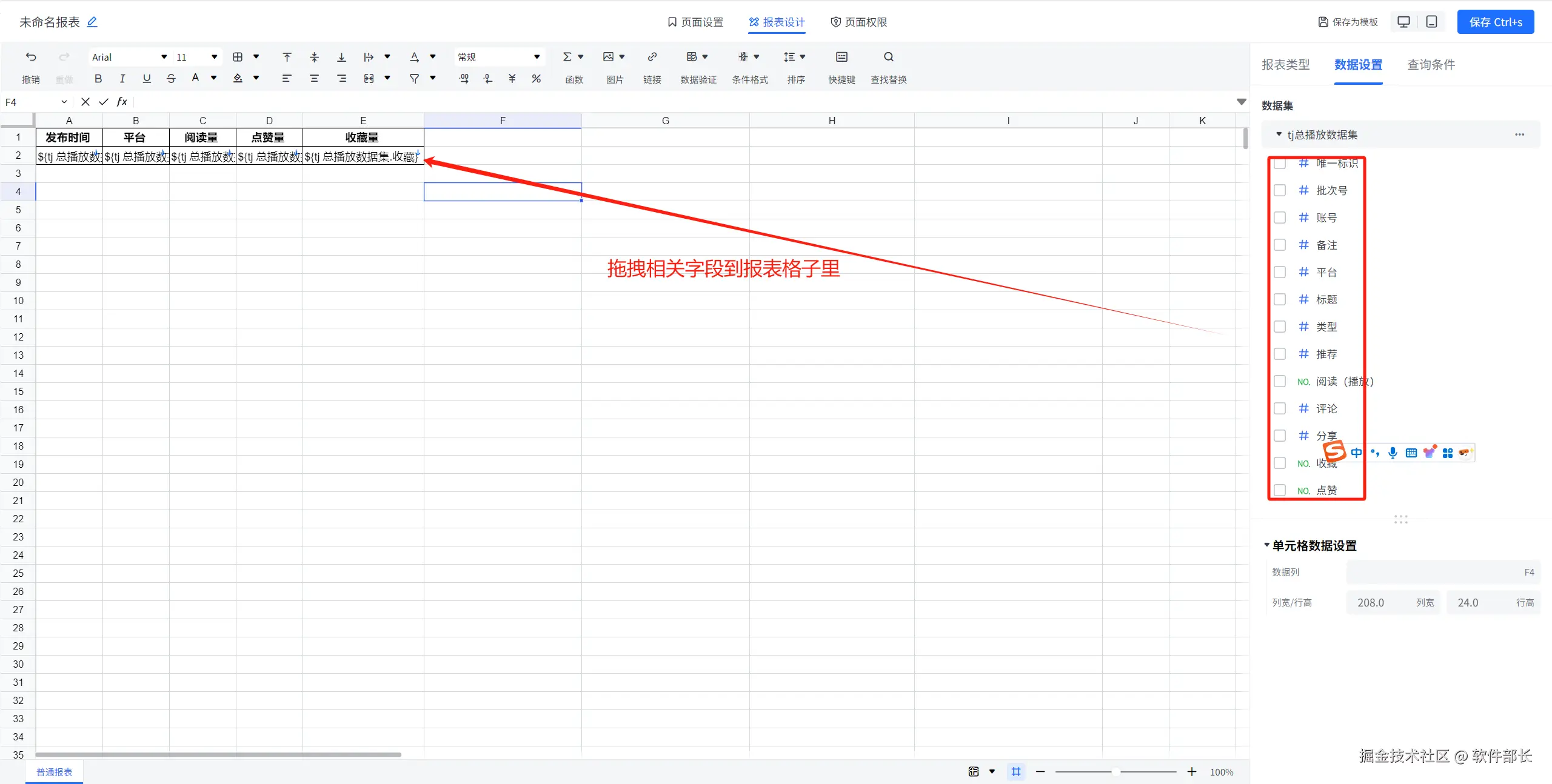Image resolution: width=1552 pixels, height=784 pixels.
Task: Toggle bold text formatting
Action: click(98, 78)
